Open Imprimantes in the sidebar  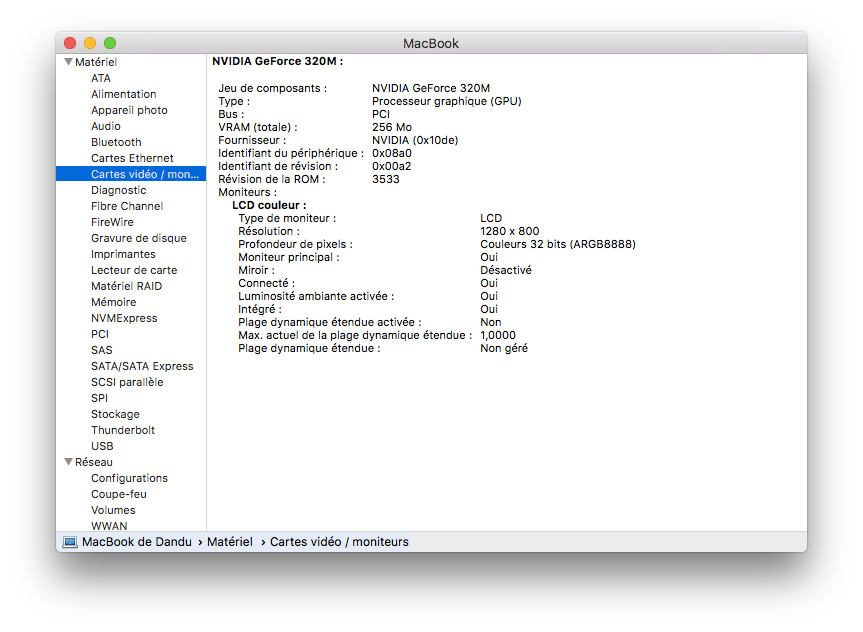point(123,254)
